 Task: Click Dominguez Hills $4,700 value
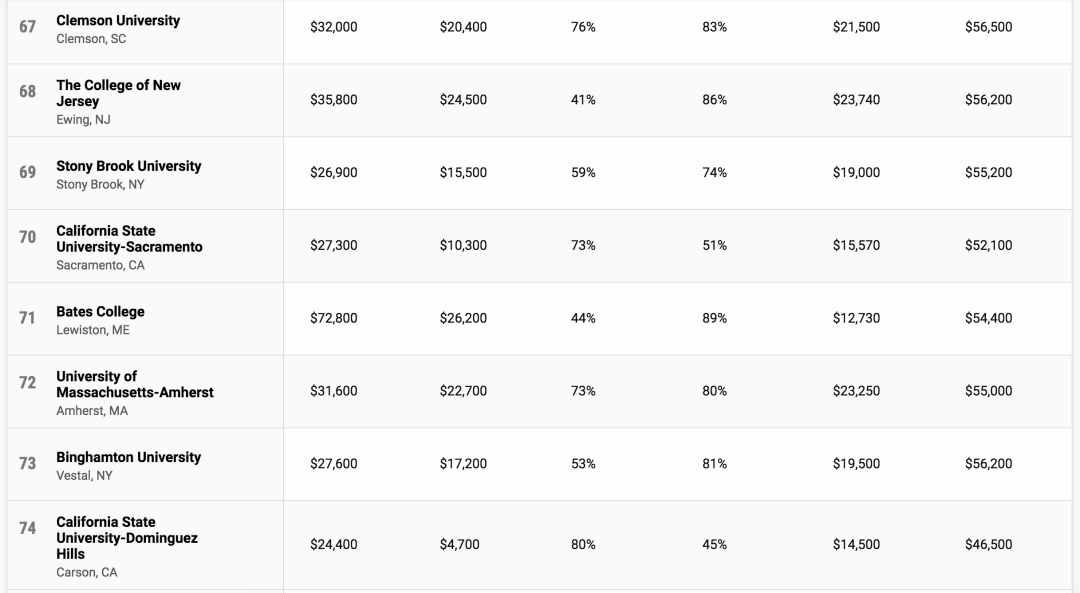pos(459,545)
